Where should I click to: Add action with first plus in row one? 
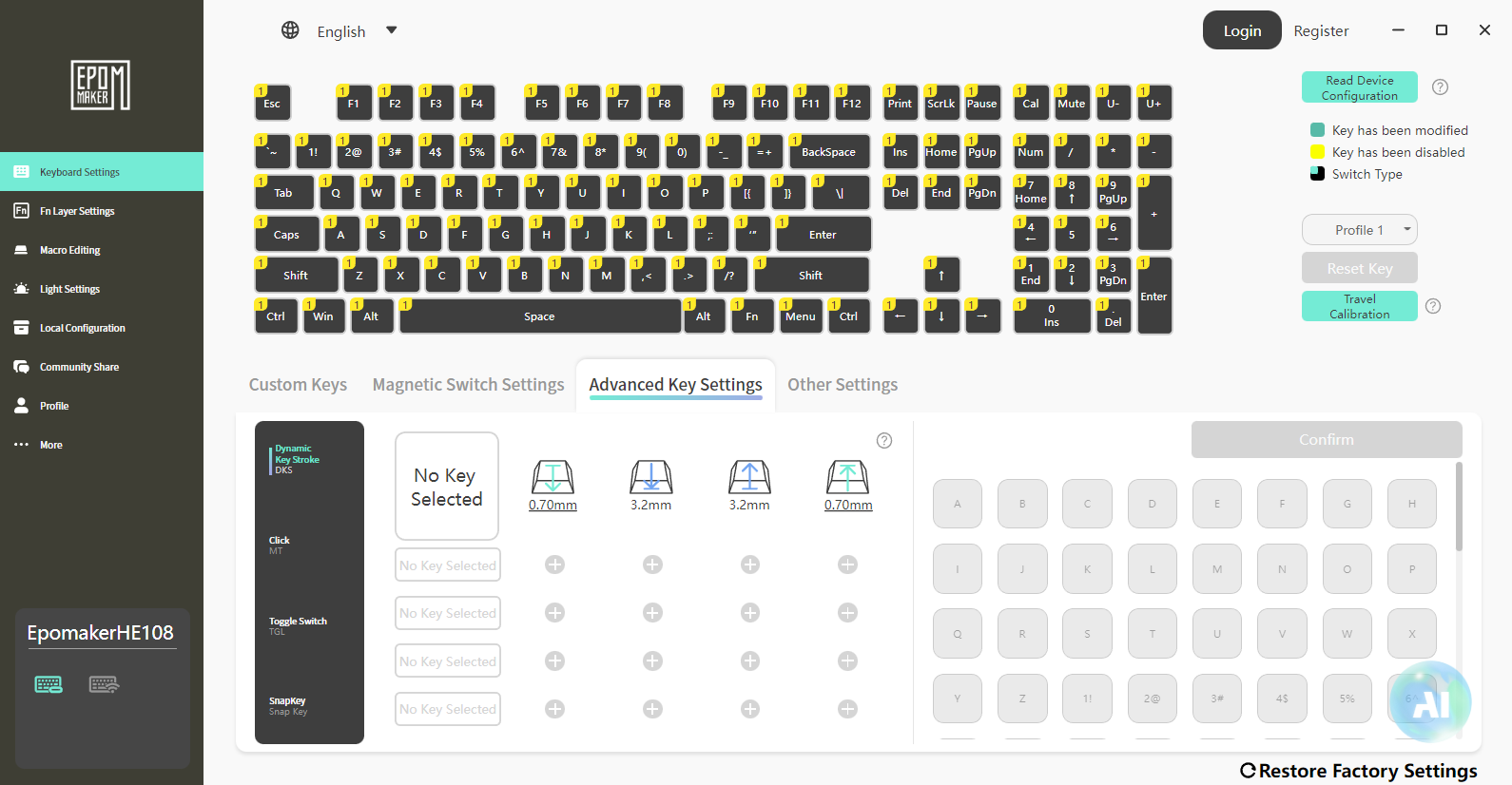(554, 565)
